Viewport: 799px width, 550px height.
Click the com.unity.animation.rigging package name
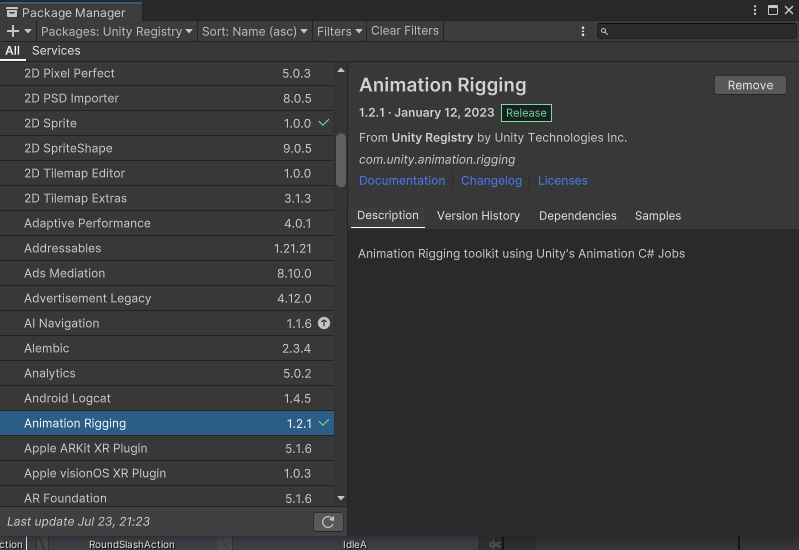pyautogui.click(x=437, y=160)
